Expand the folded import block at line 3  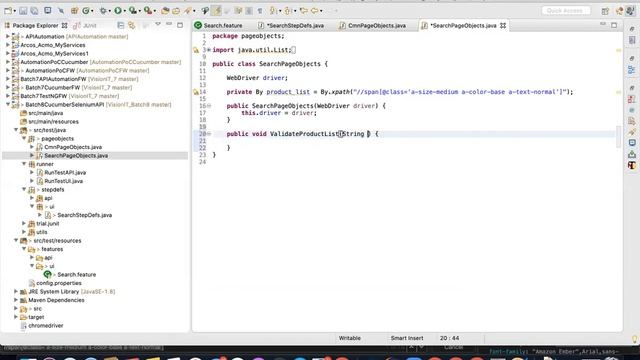[209, 50]
